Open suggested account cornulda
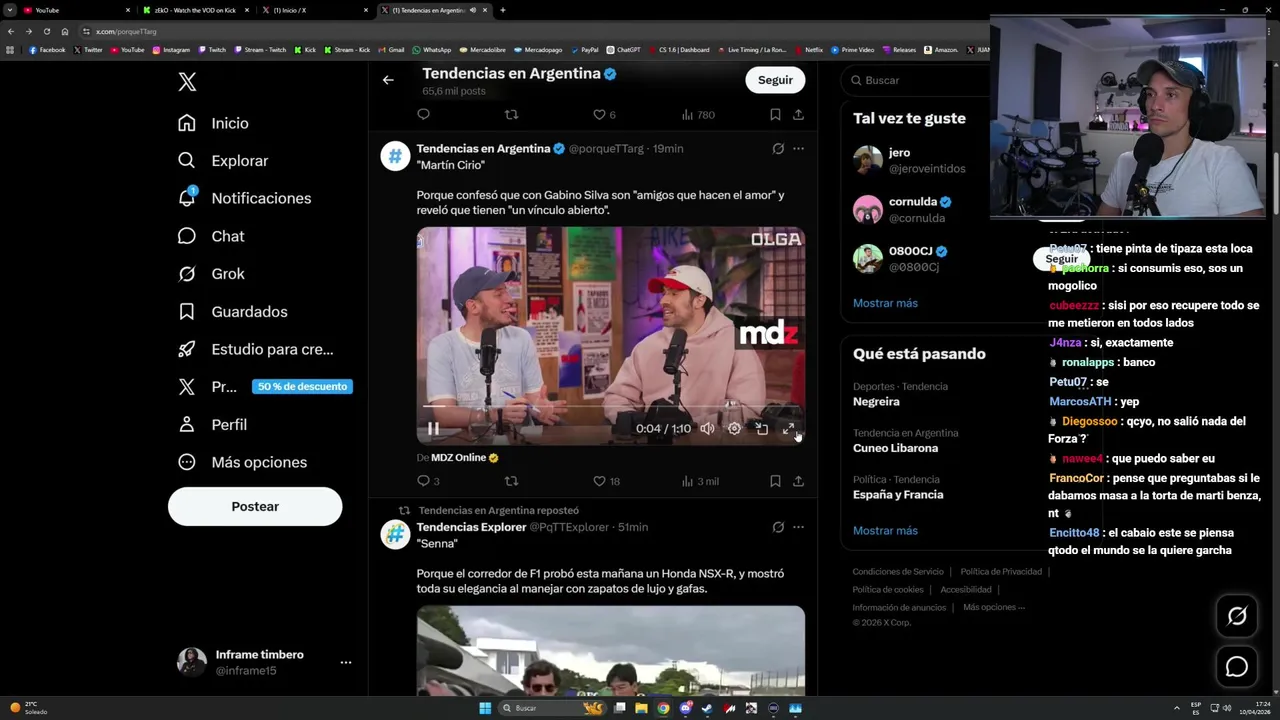The width and height of the screenshot is (1280, 720). coord(868,209)
